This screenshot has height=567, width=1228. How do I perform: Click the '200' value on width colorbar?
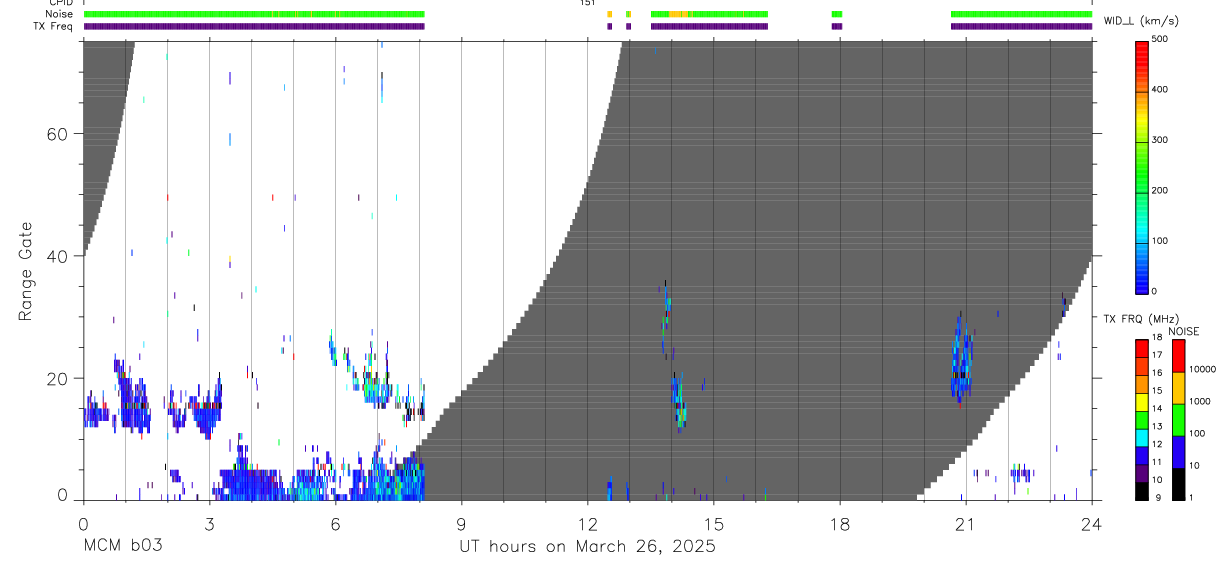click(x=1160, y=191)
